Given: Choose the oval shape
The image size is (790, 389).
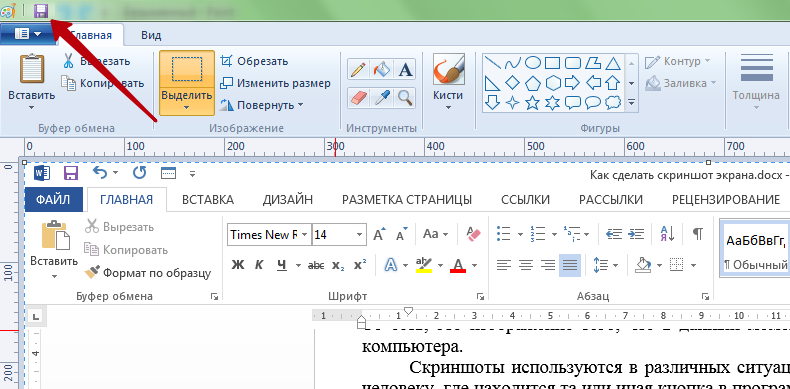Looking at the screenshot, I should [x=533, y=63].
